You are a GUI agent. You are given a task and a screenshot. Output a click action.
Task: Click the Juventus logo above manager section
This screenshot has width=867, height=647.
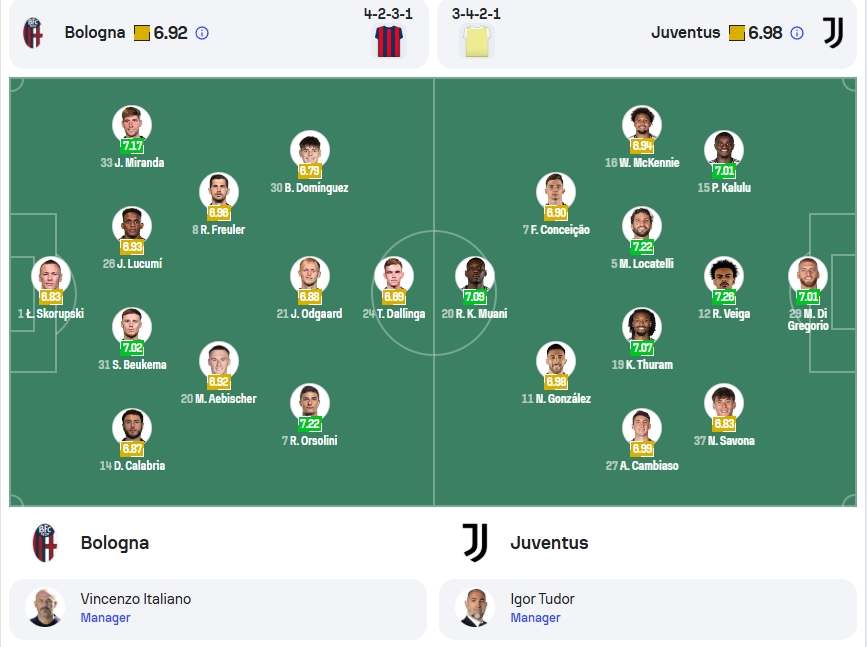[x=475, y=542]
